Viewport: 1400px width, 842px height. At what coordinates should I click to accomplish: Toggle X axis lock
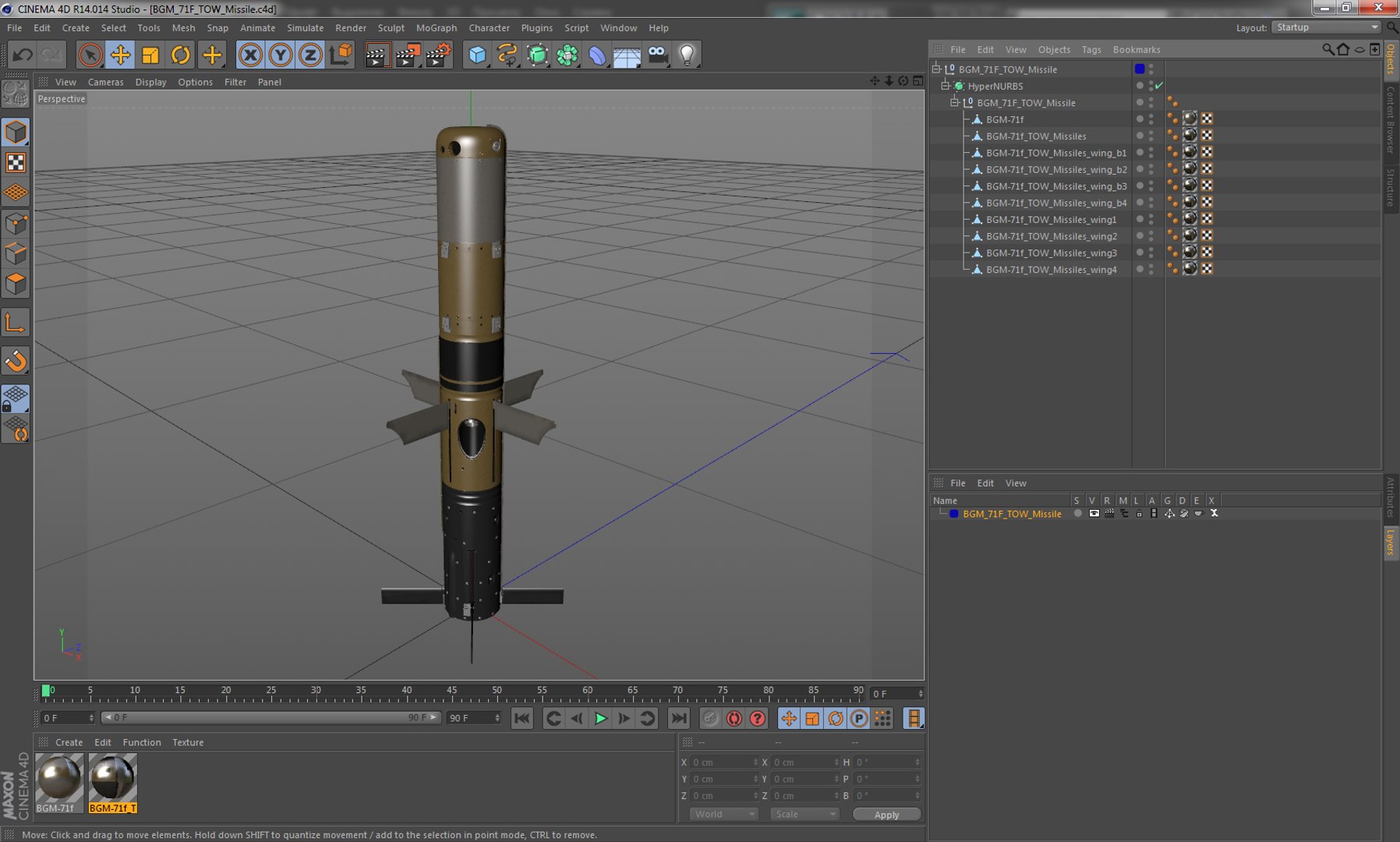[x=250, y=55]
